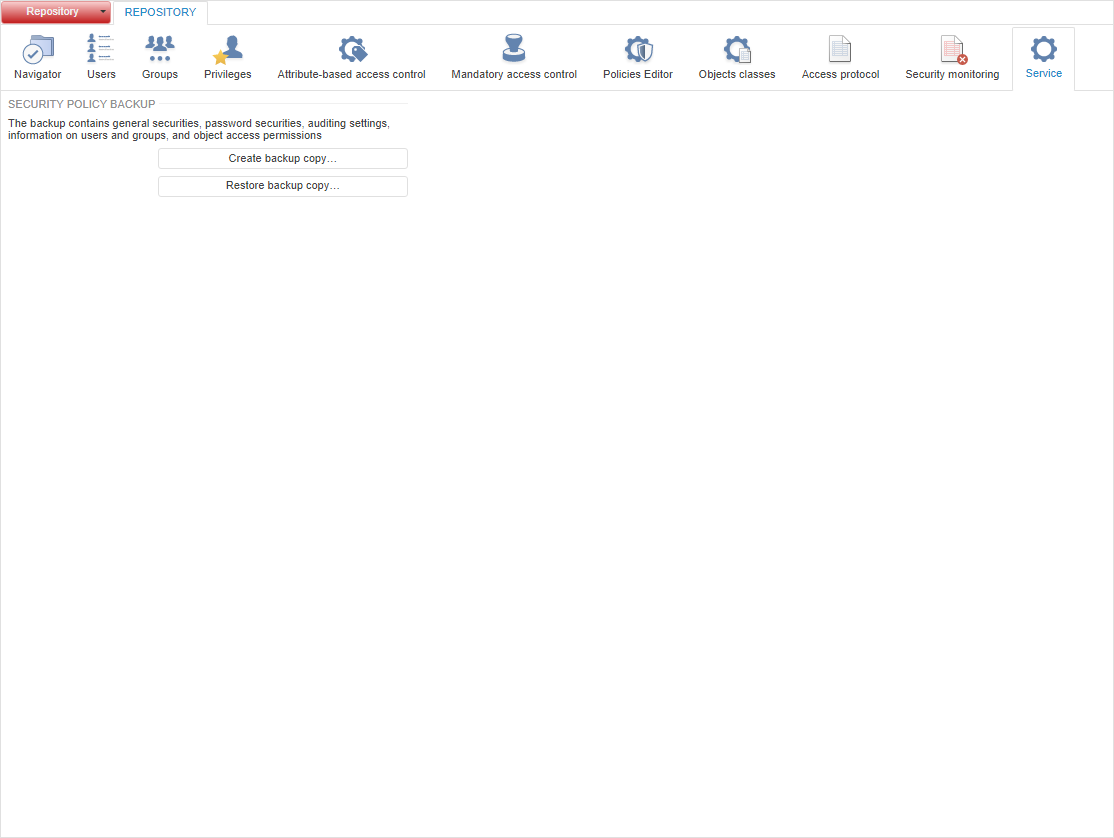This screenshot has height=838, width=1114.
Task: Open the Access protocol document icon
Action: 840,49
